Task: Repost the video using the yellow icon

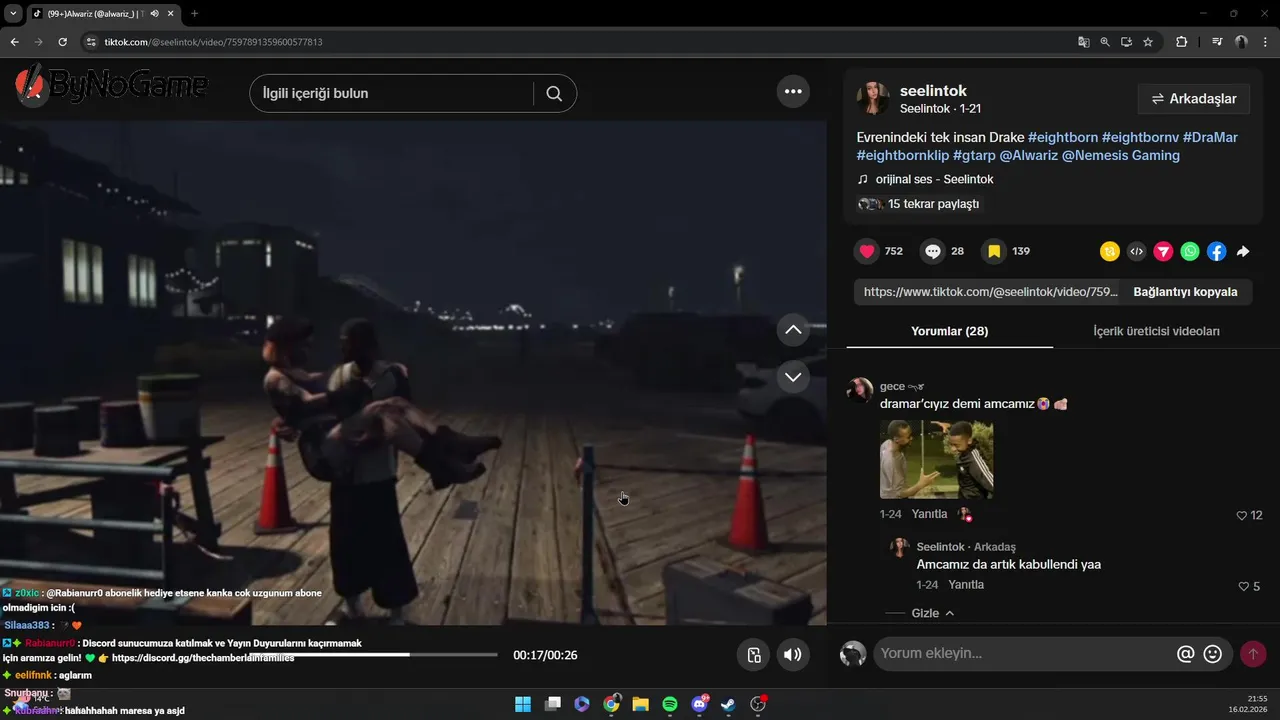Action: pyautogui.click(x=1109, y=252)
